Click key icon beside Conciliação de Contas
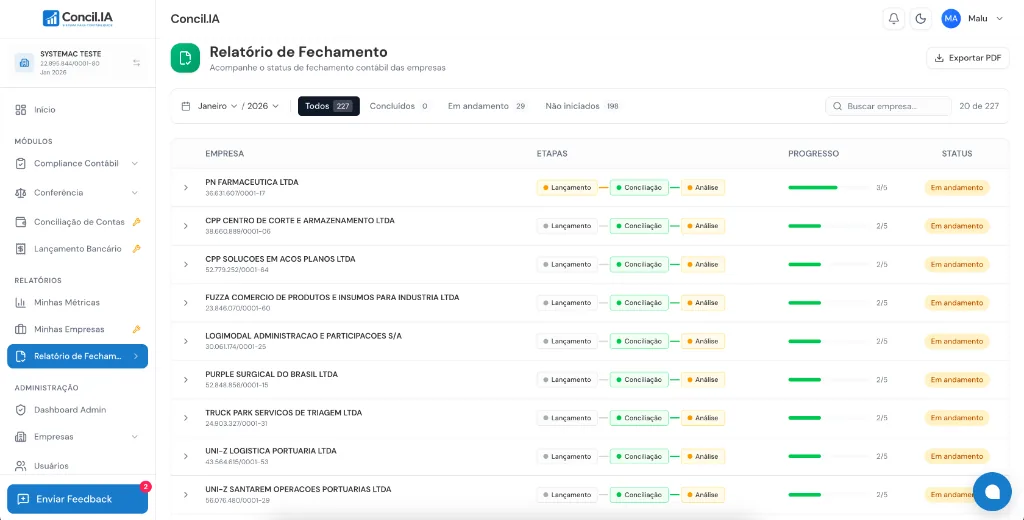Viewport: 1024px width, 520px height. click(136, 222)
